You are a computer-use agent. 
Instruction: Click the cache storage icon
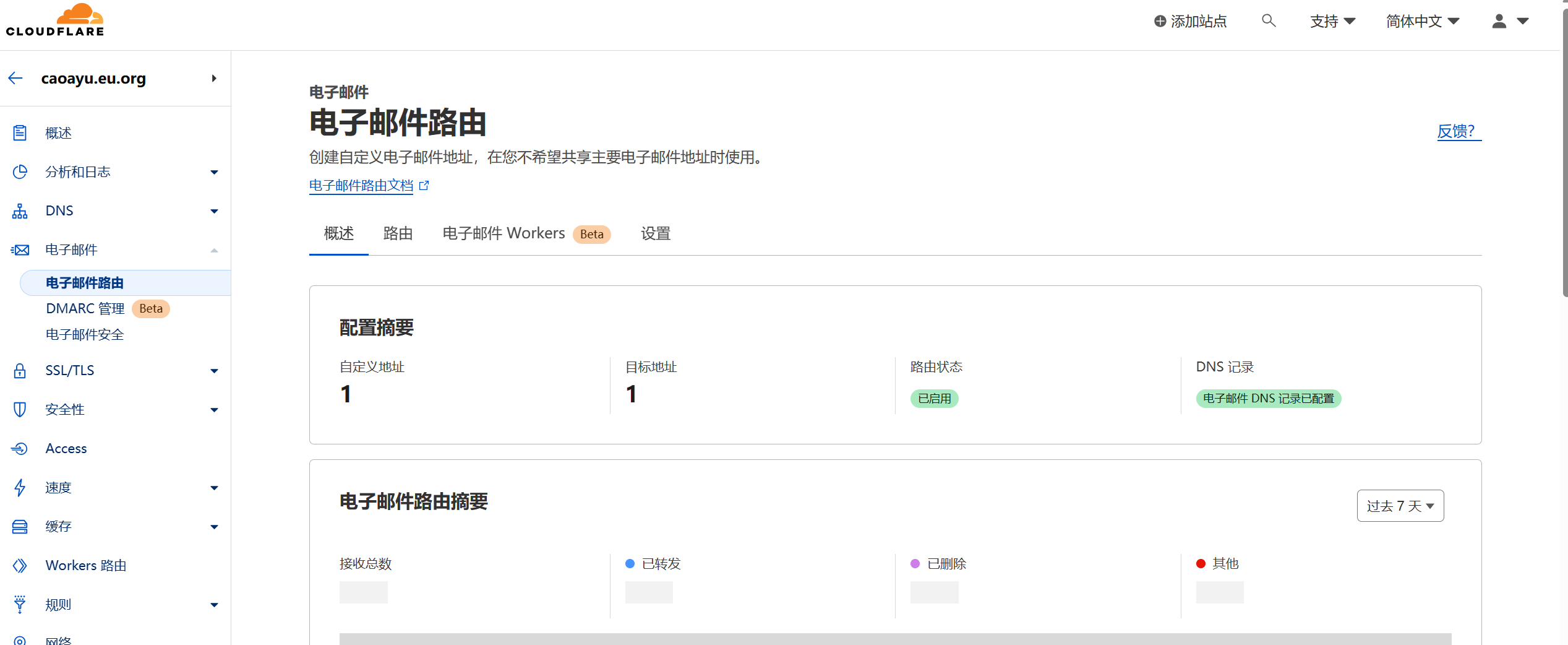[20, 526]
